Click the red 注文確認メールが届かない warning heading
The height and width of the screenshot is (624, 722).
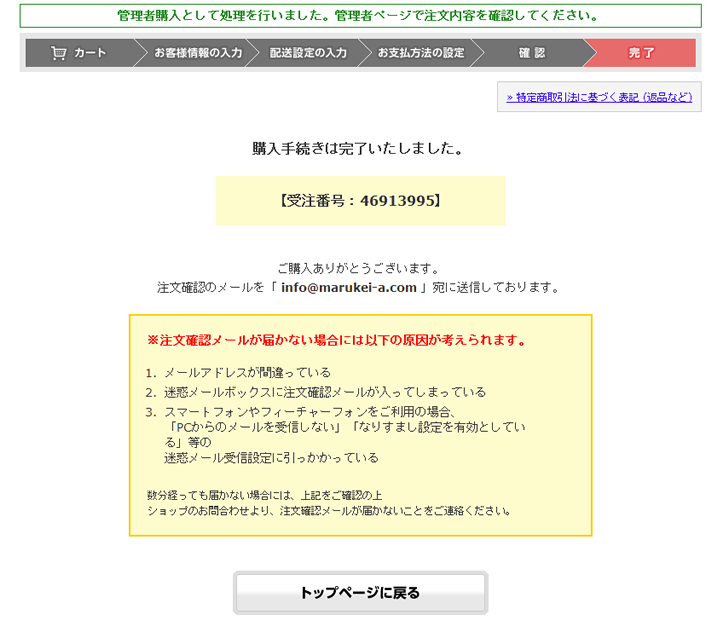[336, 340]
